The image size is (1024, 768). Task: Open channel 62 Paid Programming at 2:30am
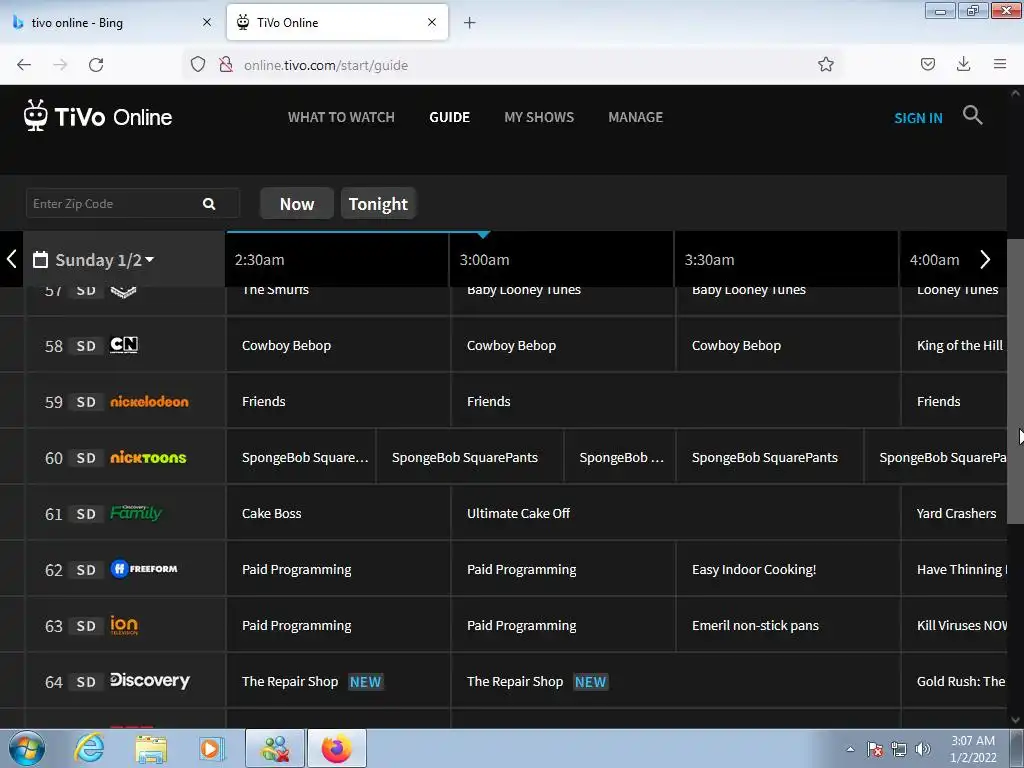(338, 569)
